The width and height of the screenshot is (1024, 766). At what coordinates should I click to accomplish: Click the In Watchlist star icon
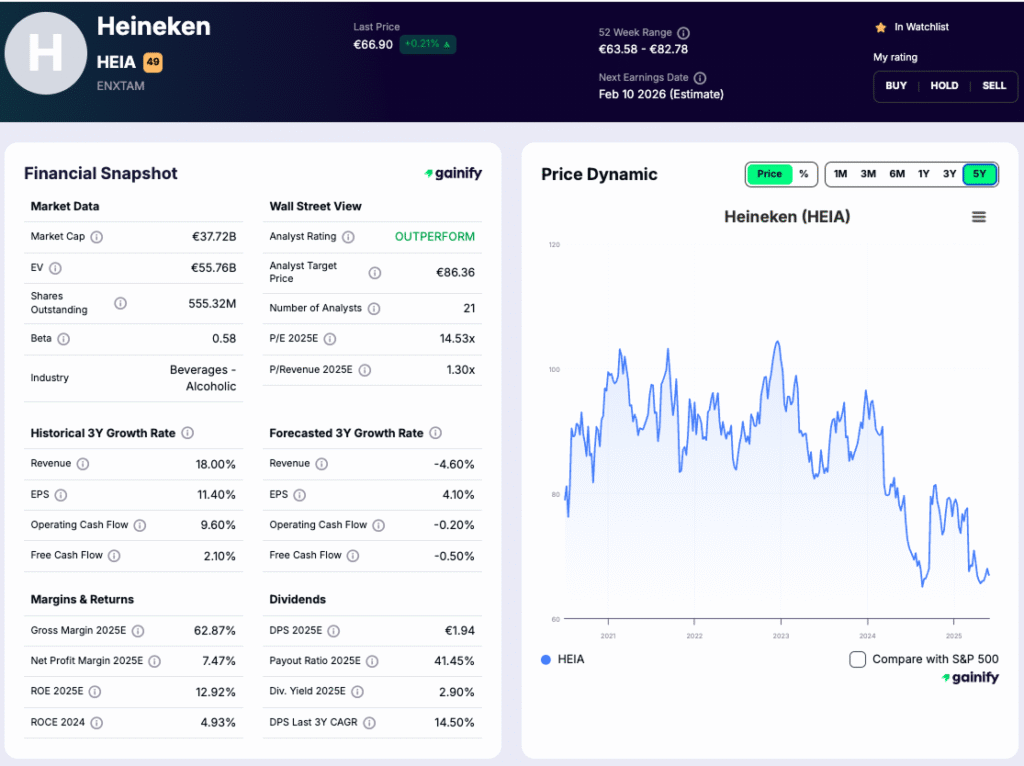click(881, 28)
